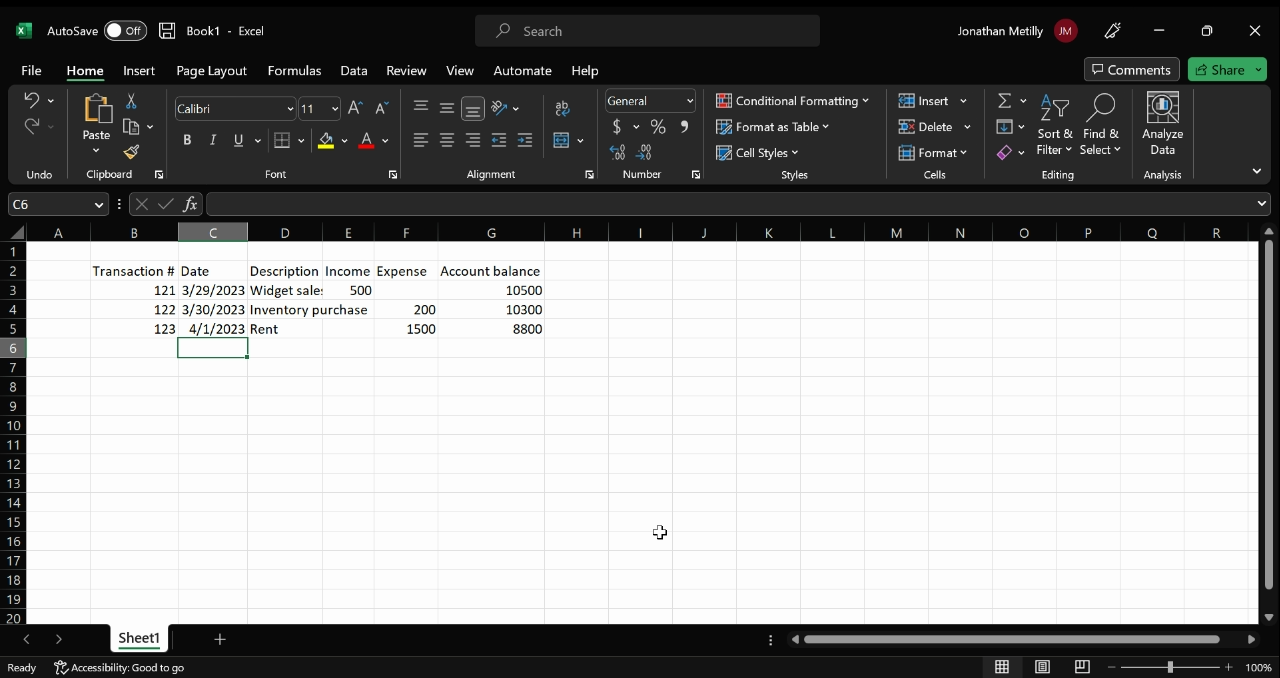
Task: Open the General number format dropdown
Action: tap(650, 100)
